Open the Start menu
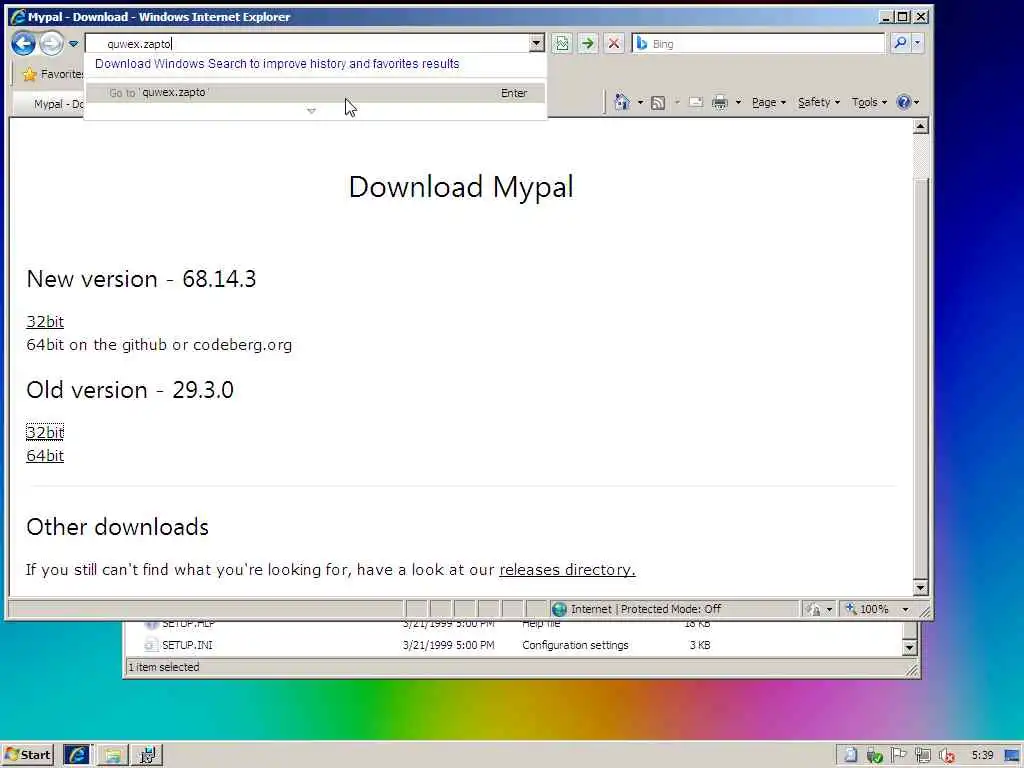Image resolution: width=1024 pixels, height=768 pixels. pos(27,756)
